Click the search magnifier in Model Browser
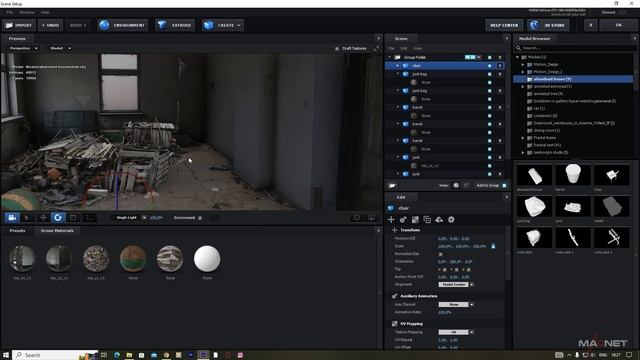Screen dimensions: 640x360 point(518,48)
